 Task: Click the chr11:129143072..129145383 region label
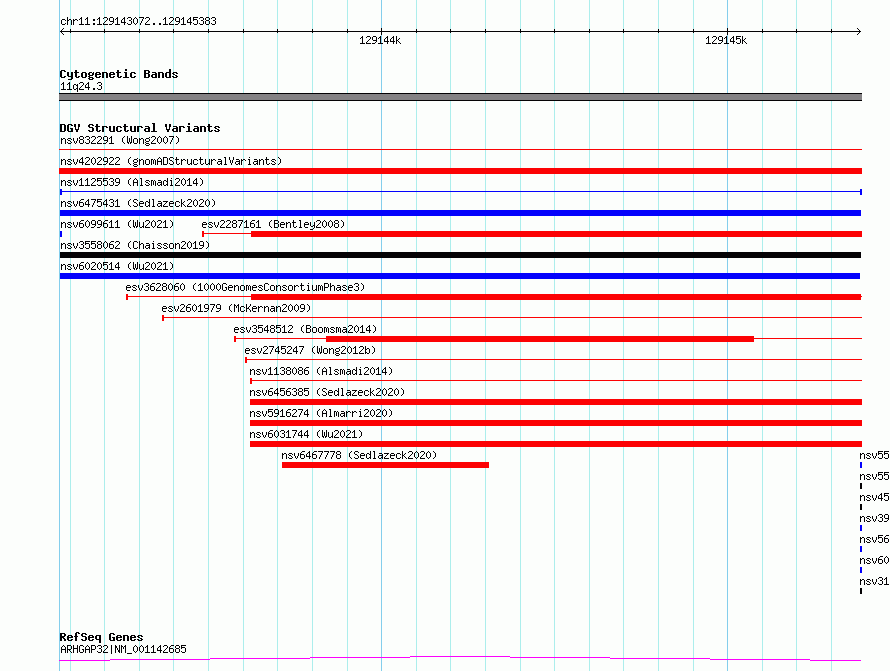tap(138, 21)
